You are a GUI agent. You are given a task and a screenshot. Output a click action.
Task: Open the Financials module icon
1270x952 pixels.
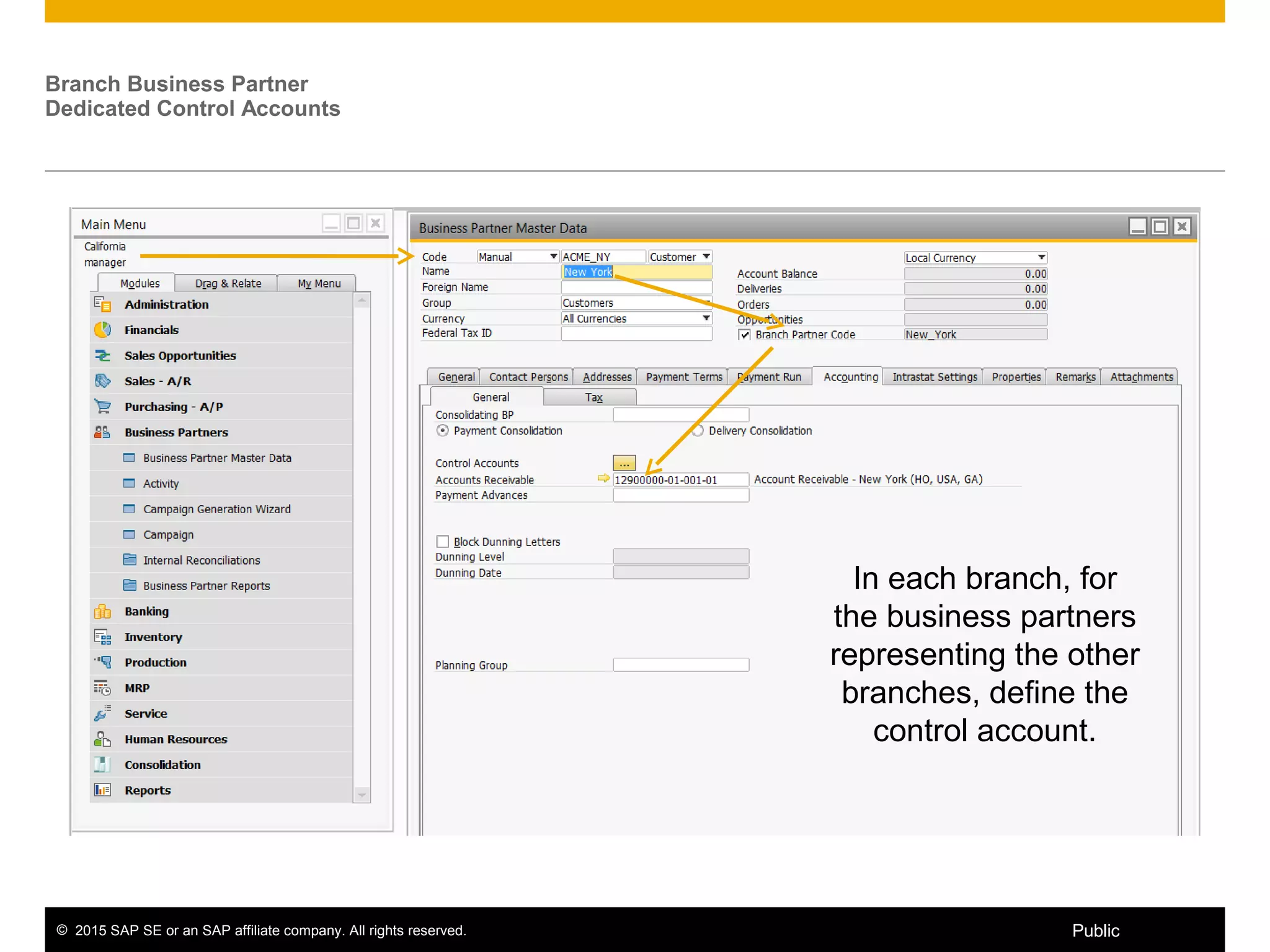tap(102, 330)
